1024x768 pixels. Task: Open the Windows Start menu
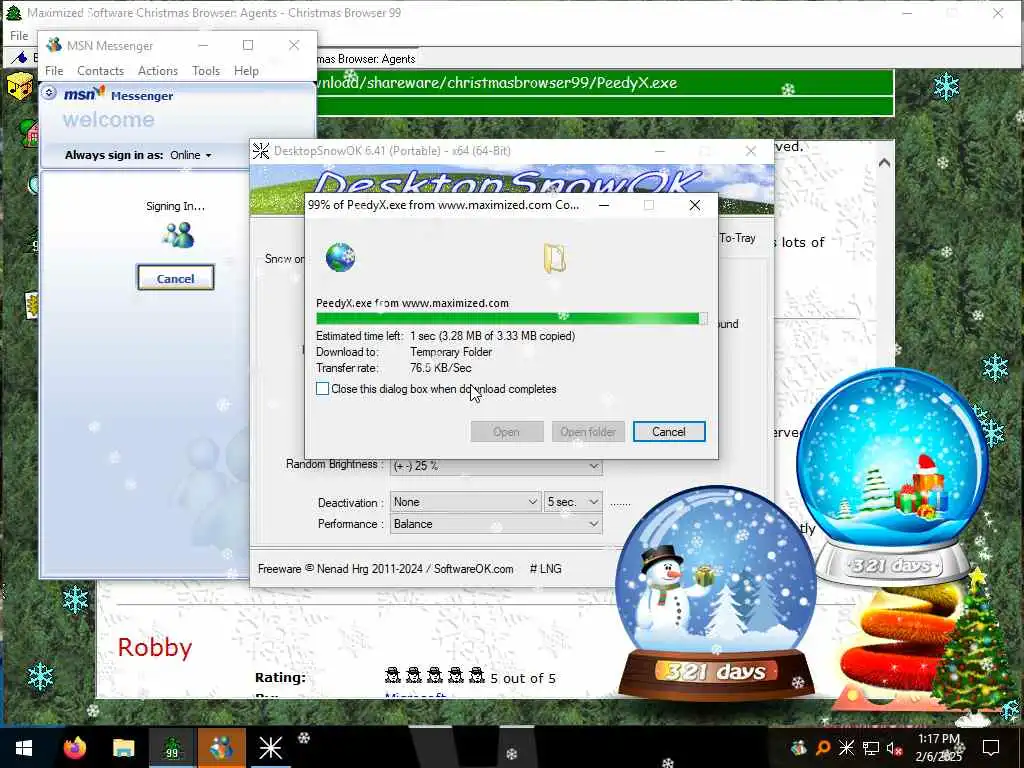point(24,748)
